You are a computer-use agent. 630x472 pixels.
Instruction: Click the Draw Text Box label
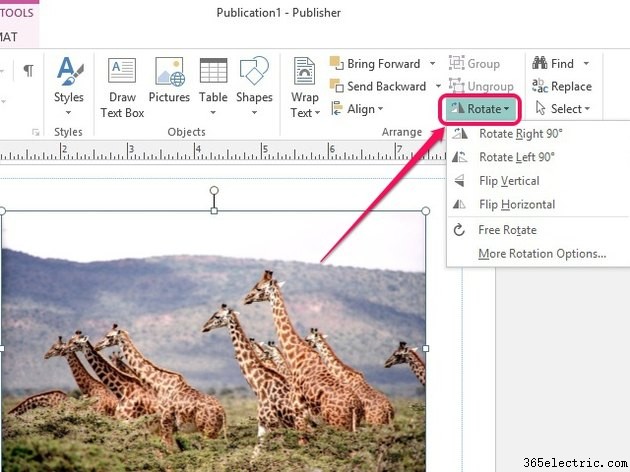(122, 105)
